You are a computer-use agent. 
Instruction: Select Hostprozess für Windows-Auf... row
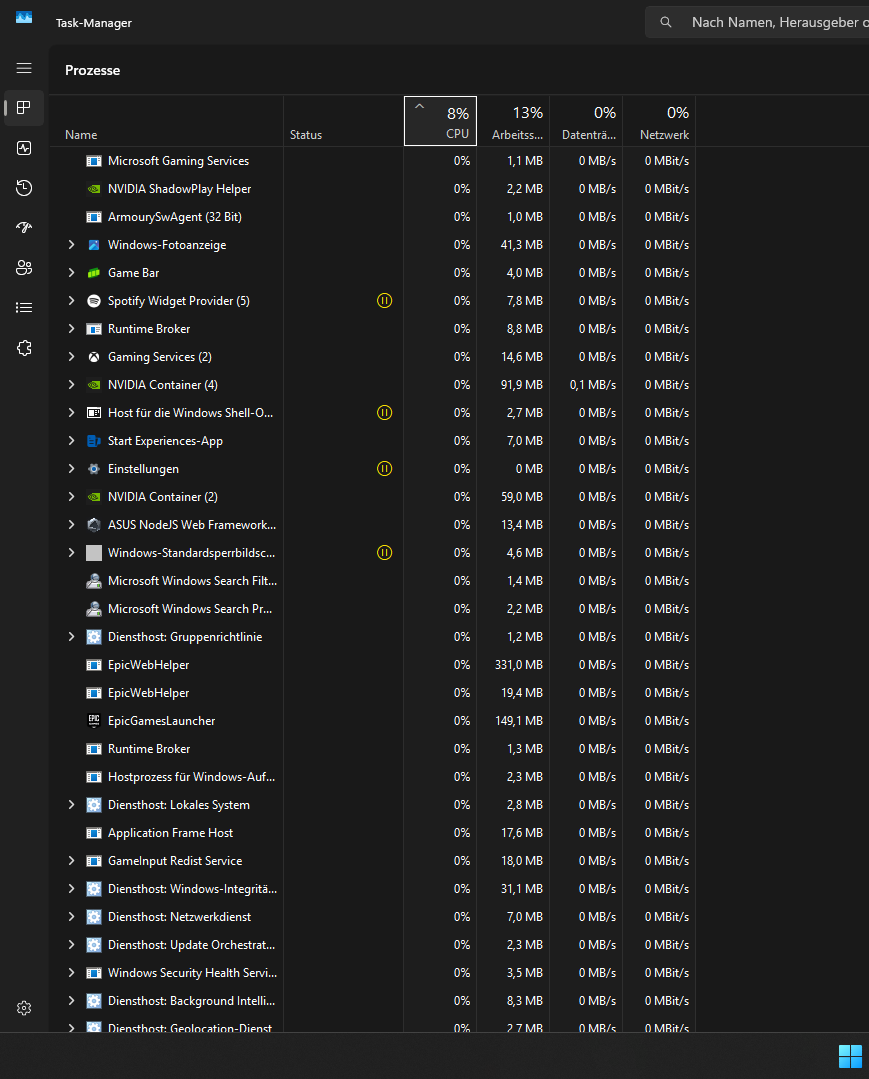(372, 777)
